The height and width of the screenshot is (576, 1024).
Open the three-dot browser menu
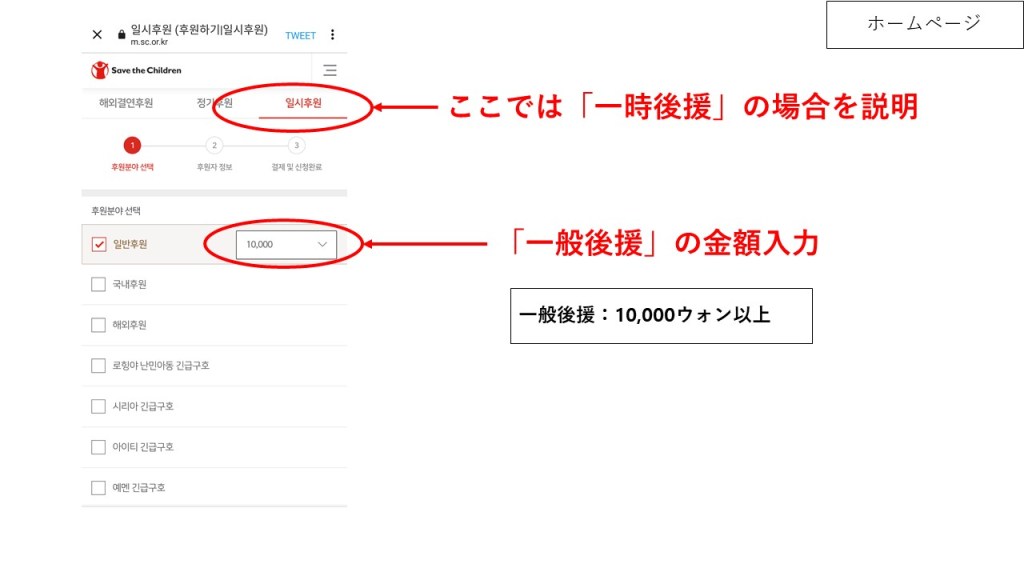click(333, 35)
